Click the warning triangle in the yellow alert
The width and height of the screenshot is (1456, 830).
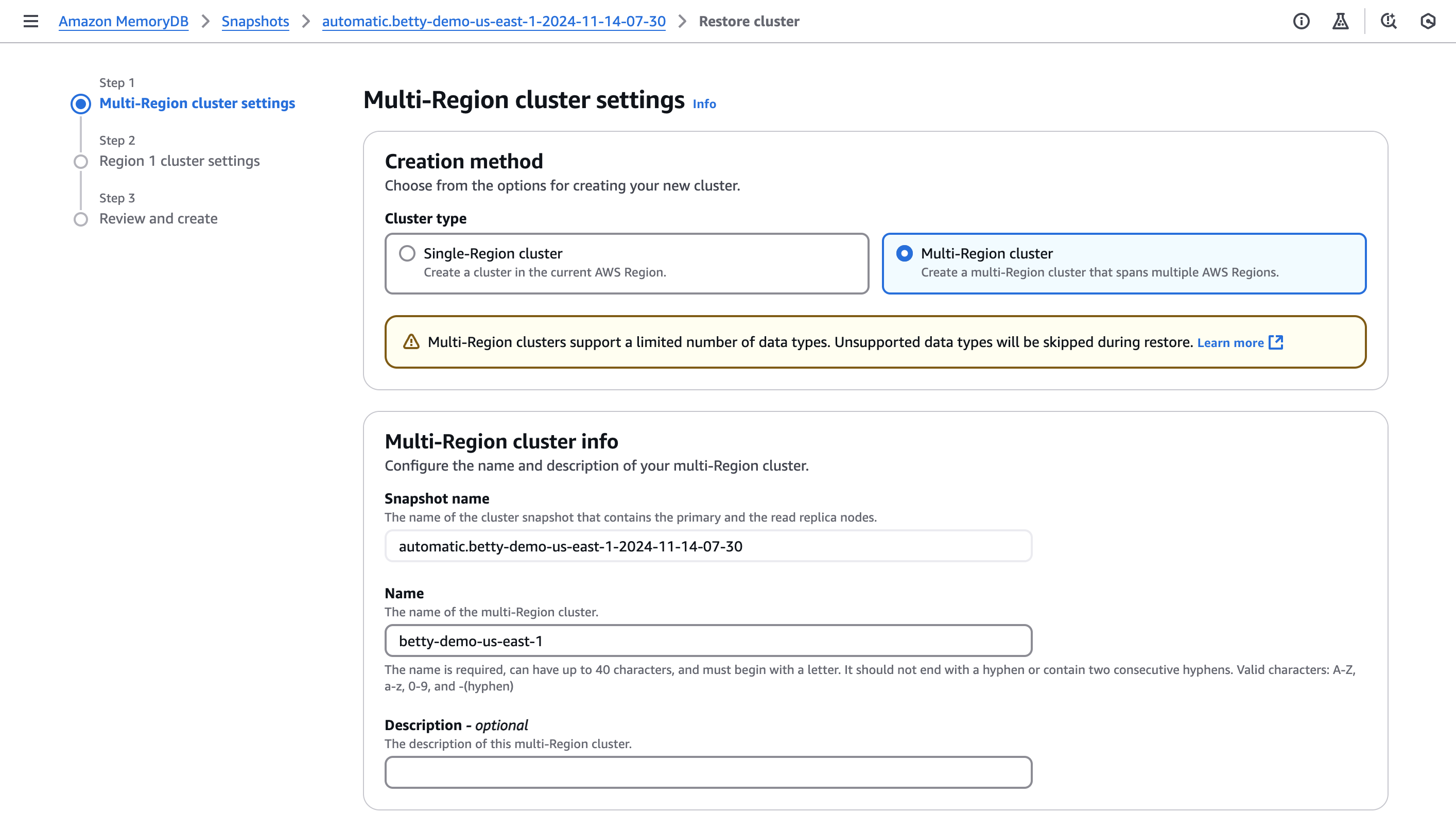[411, 342]
